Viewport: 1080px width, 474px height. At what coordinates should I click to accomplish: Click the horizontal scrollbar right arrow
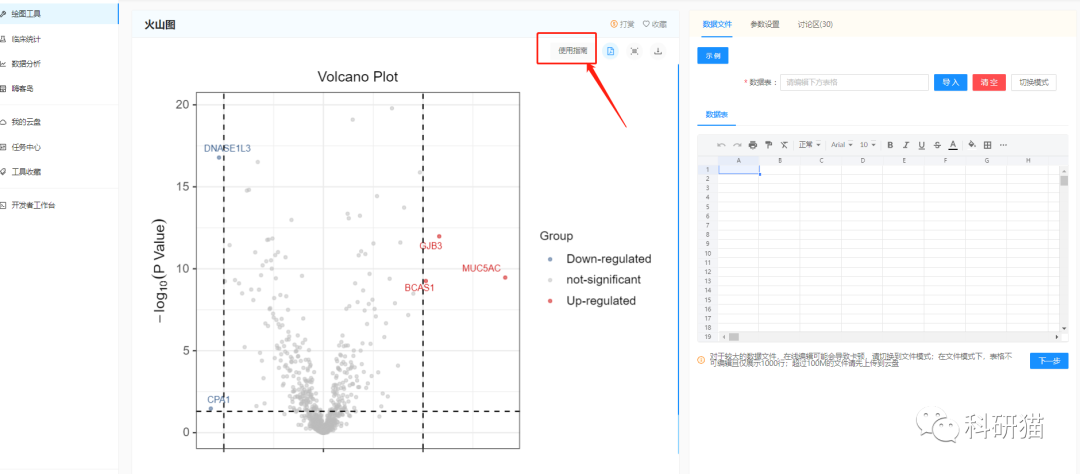(1057, 337)
